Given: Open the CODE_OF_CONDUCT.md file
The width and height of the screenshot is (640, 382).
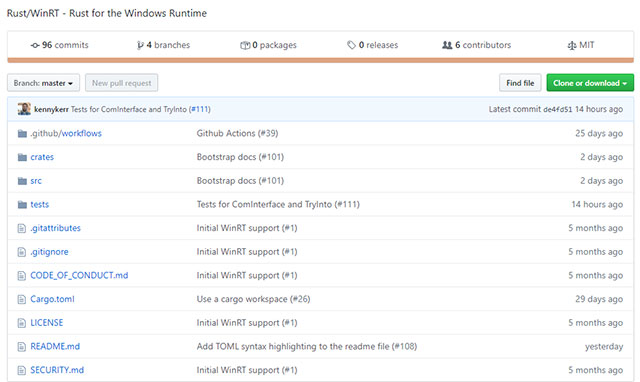Looking at the screenshot, I should pyautogui.click(x=79, y=275).
